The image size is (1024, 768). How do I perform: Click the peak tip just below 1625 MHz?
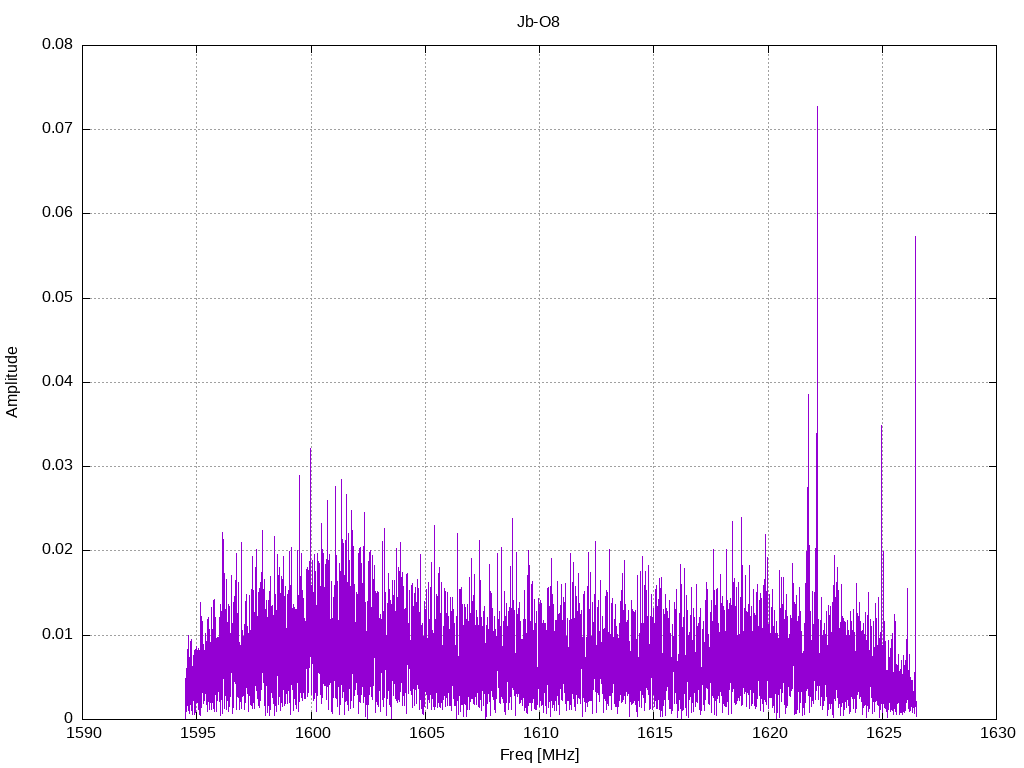[x=881, y=426]
